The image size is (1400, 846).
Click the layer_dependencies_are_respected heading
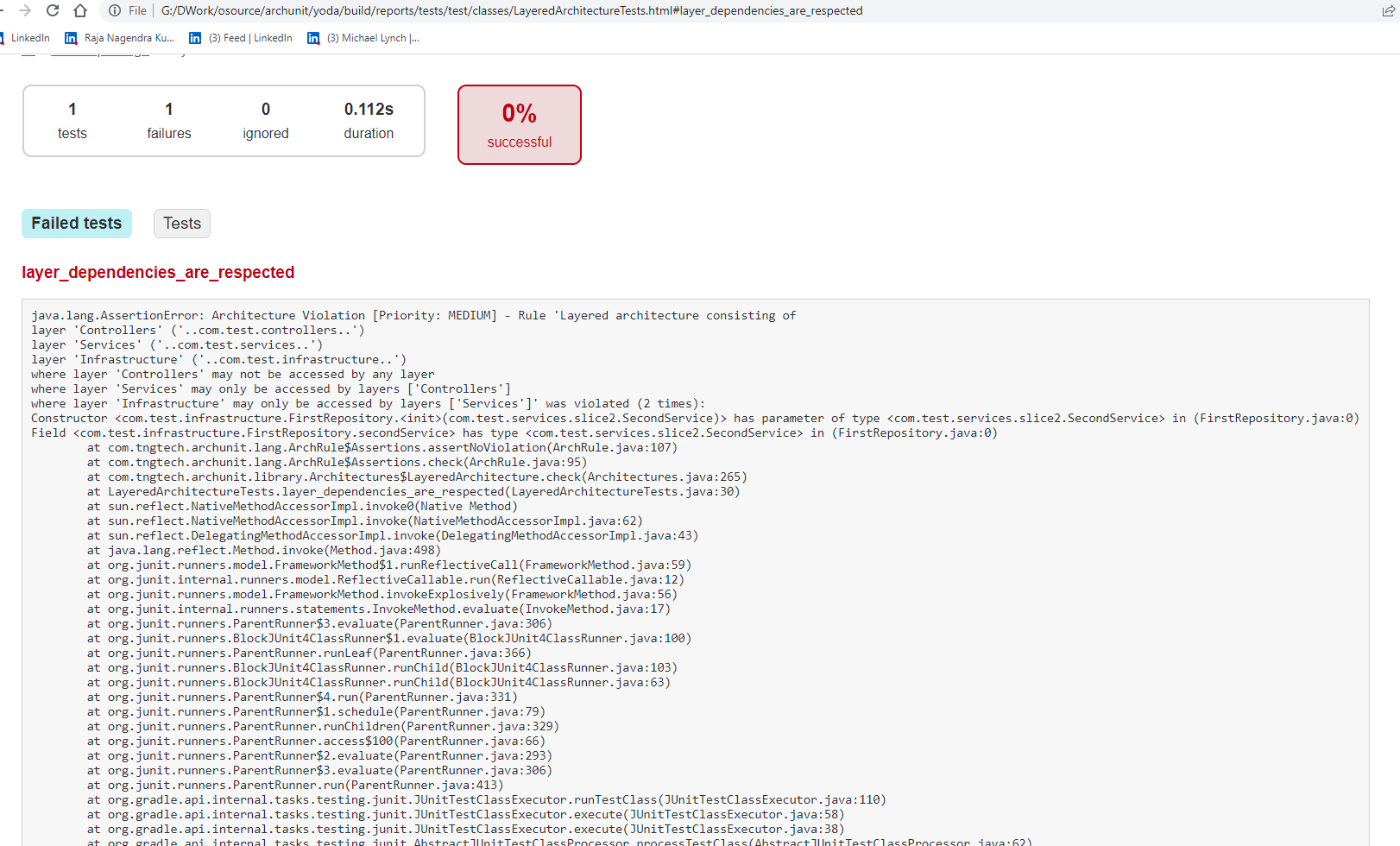point(158,272)
